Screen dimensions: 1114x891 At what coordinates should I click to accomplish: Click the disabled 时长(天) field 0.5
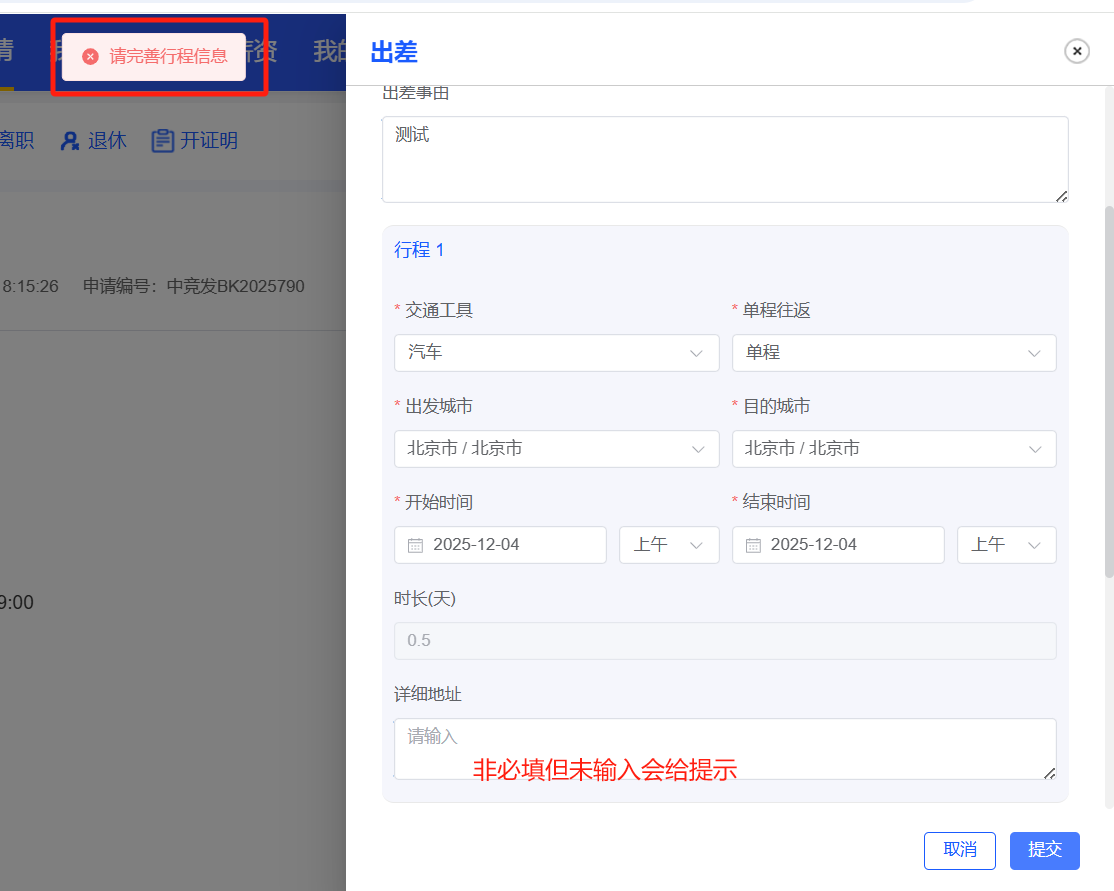[725, 641]
